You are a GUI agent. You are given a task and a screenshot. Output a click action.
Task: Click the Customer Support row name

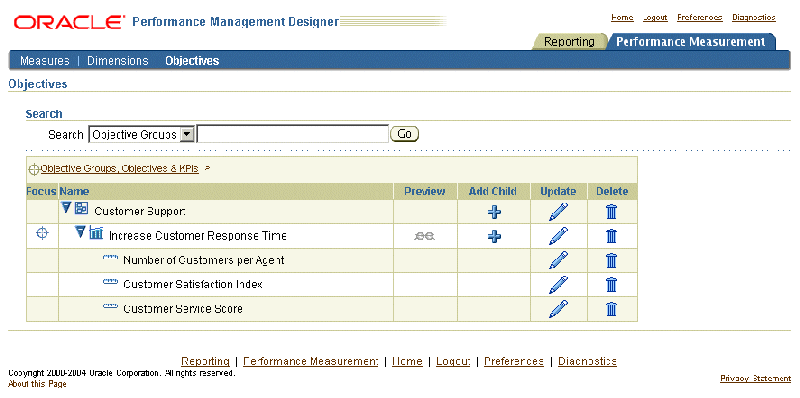tap(140, 211)
